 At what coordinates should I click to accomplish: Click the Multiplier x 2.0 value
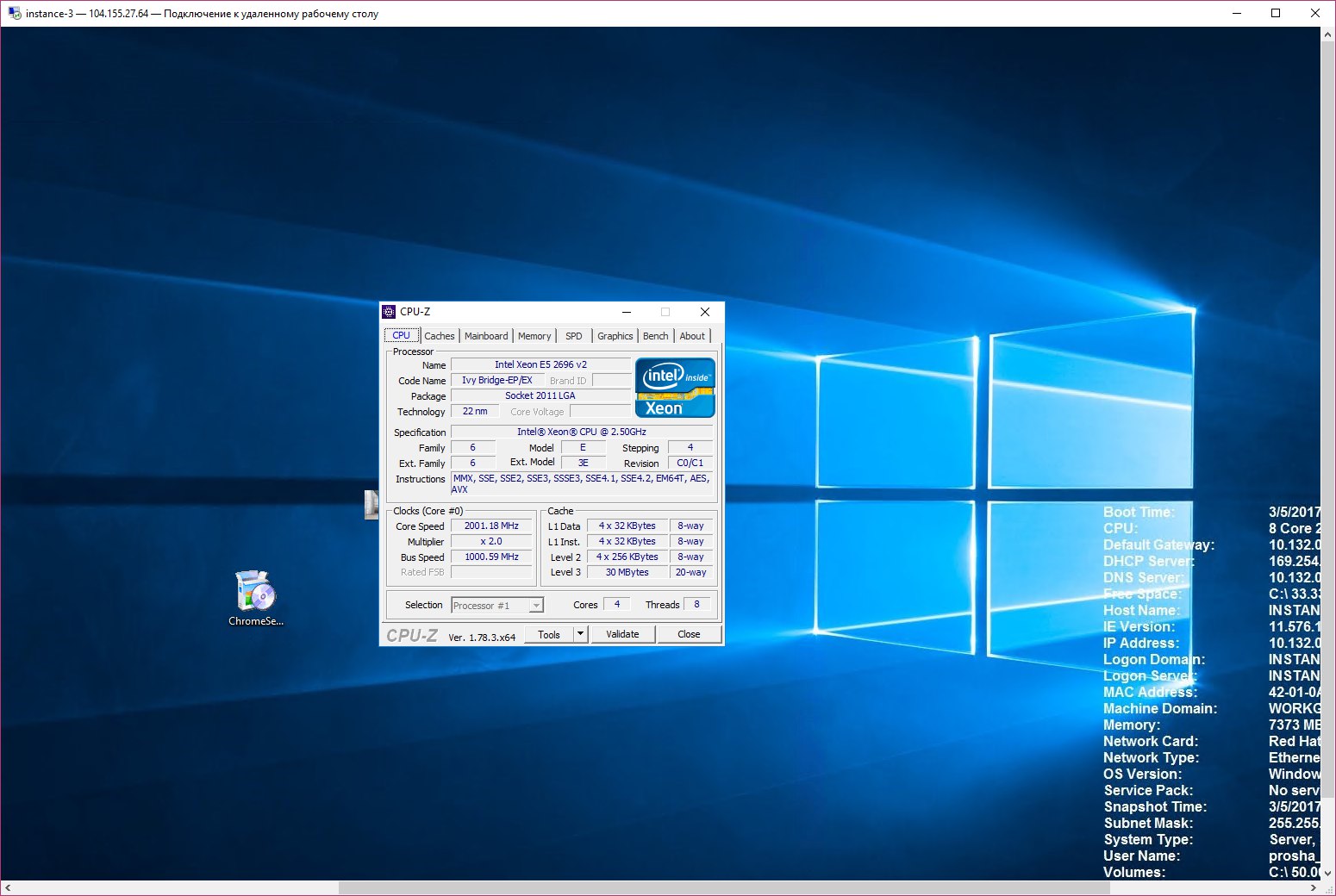tap(491, 541)
